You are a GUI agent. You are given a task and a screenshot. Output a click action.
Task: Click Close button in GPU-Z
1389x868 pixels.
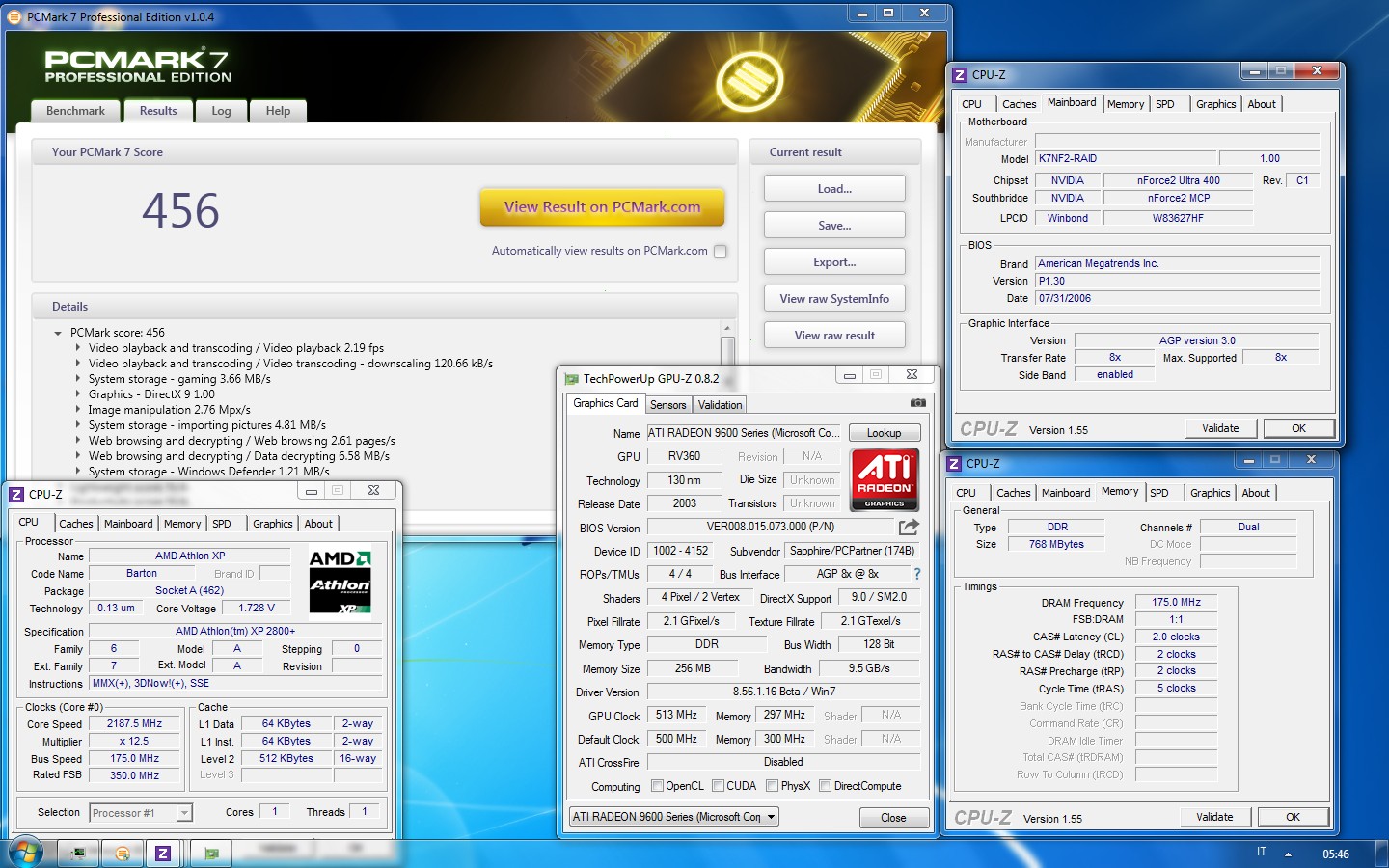pos(893,818)
